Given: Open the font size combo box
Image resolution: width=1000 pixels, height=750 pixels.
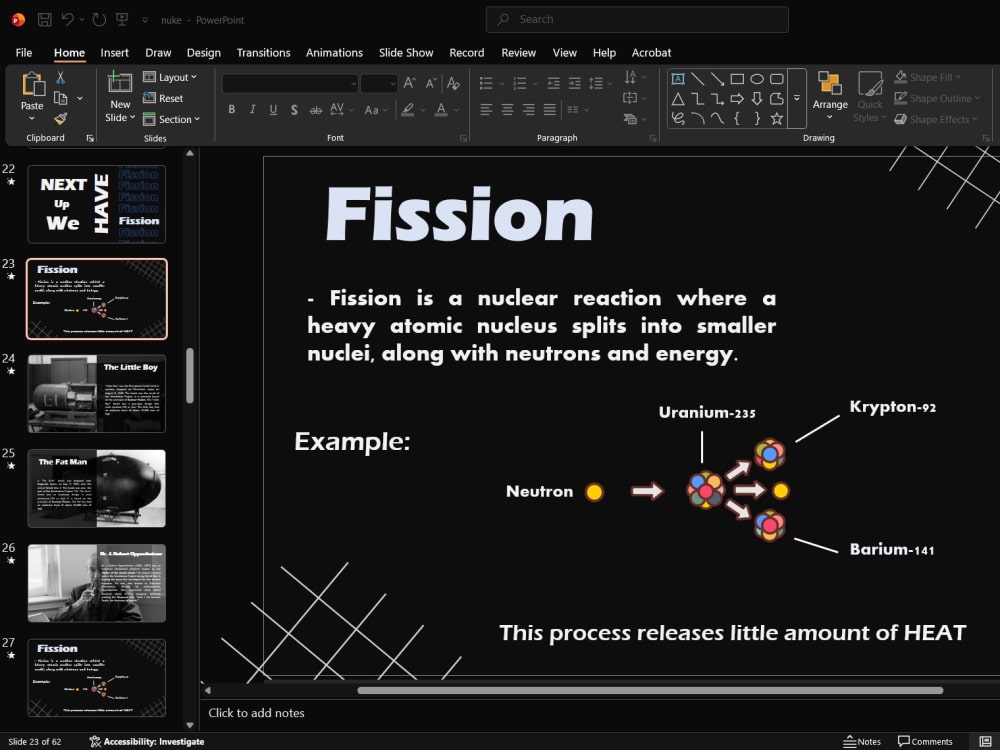Looking at the screenshot, I should click(x=379, y=84).
